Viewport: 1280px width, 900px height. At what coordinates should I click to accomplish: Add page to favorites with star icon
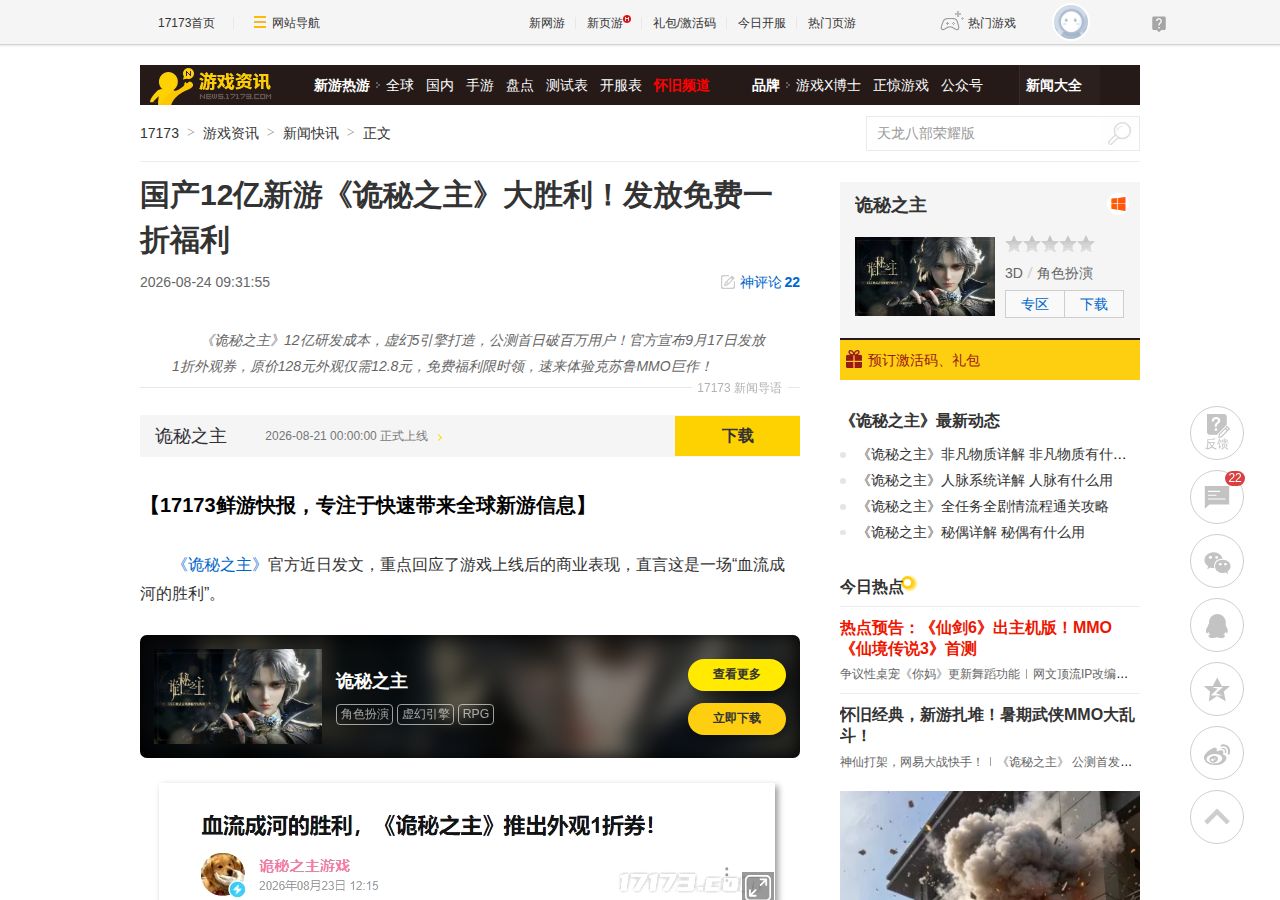1217,689
